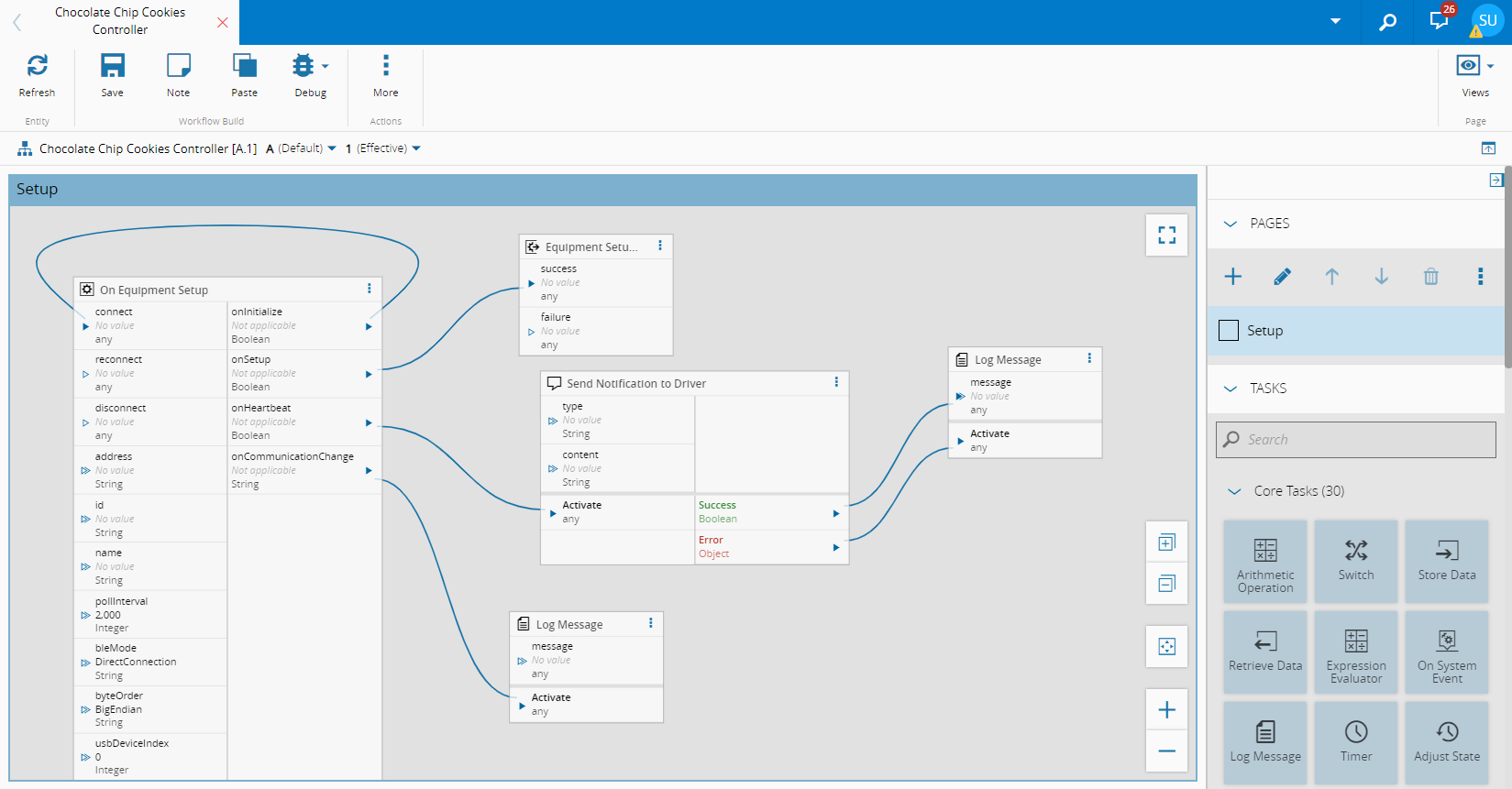This screenshot has height=789, width=1512.
Task: Select the bleMode value DirectConnection
Action: click(136, 662)
